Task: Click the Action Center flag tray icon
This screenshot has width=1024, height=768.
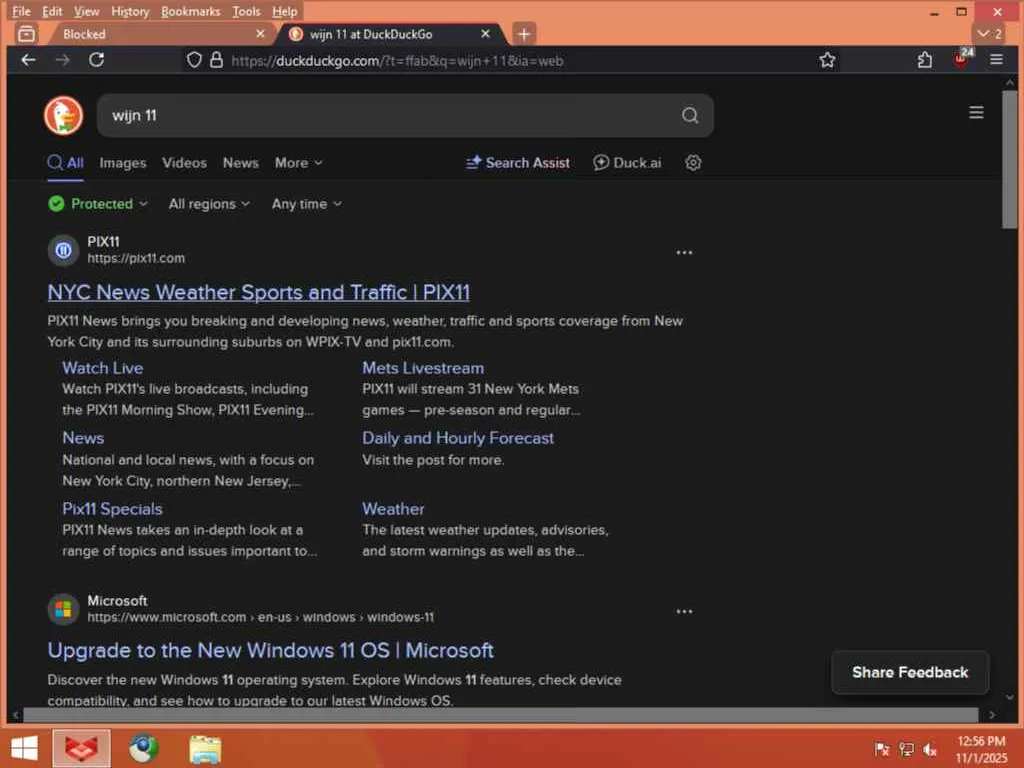Action: [x=882, y=749]
